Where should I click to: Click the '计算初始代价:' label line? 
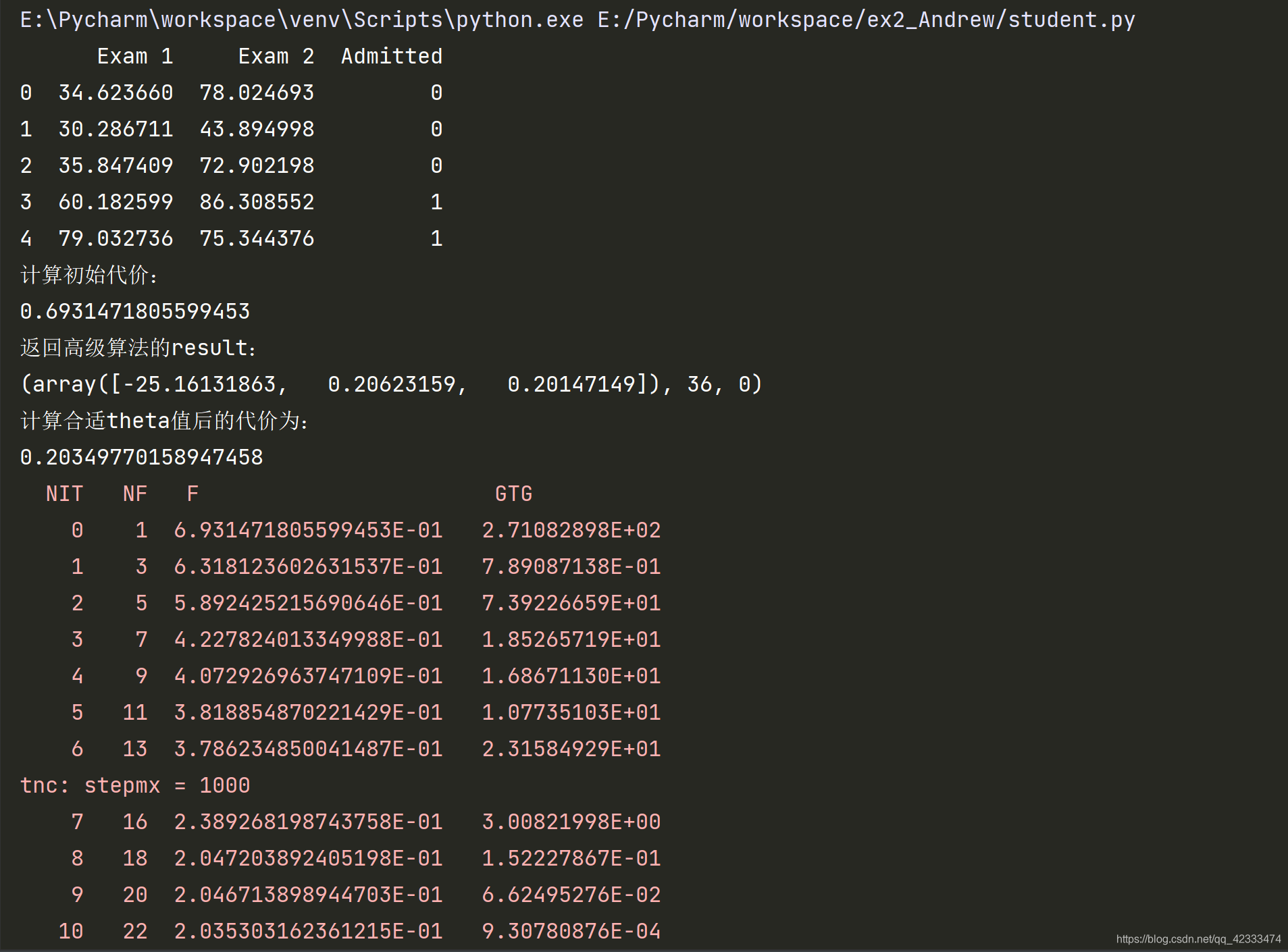(x=89, y=275)
